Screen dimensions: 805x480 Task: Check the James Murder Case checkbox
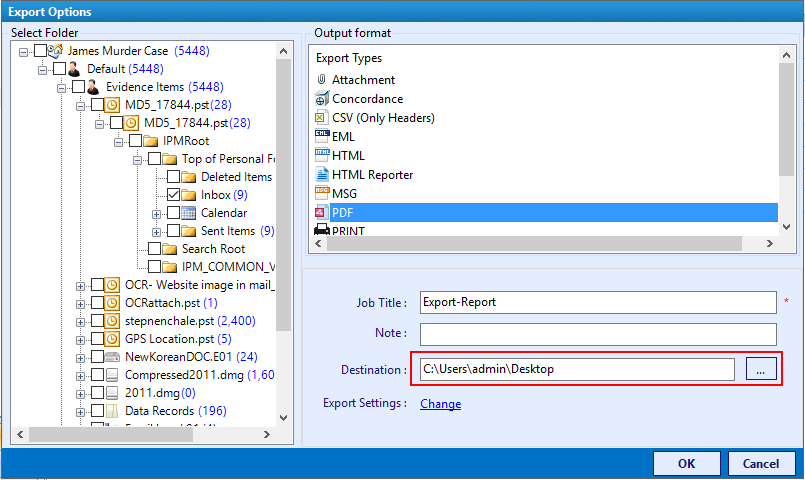(41, 51)
